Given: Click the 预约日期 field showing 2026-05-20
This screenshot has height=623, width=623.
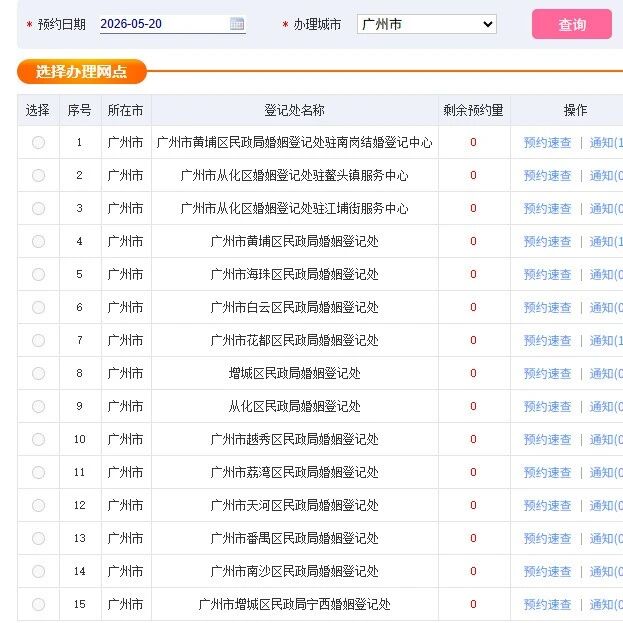Looking at the screenshot, I should tap(172, 24).
